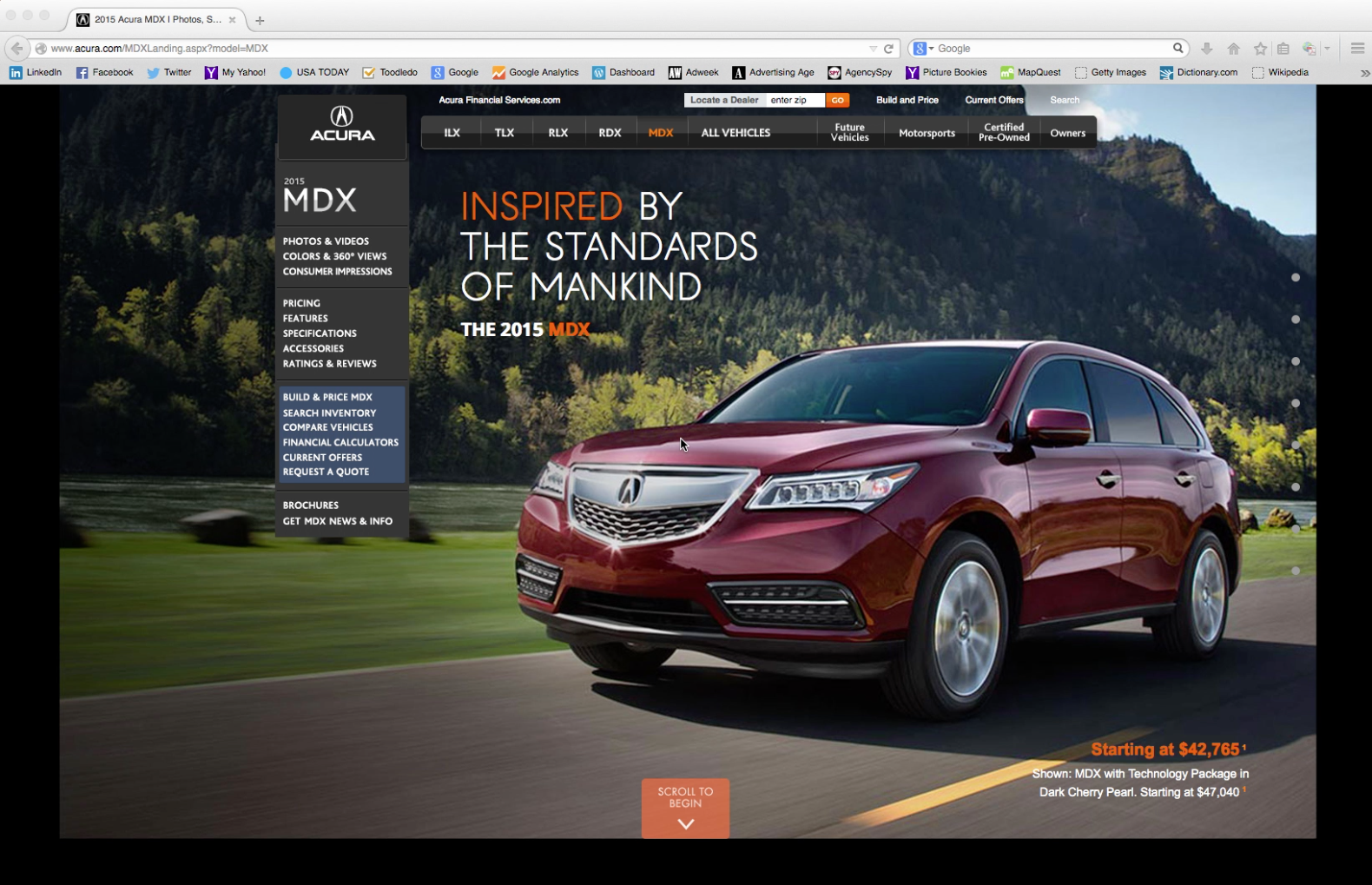Open Acura Financial Services.com link
Image resolution: width=1372 pixels, height=885 pixels.
[499, 100]
